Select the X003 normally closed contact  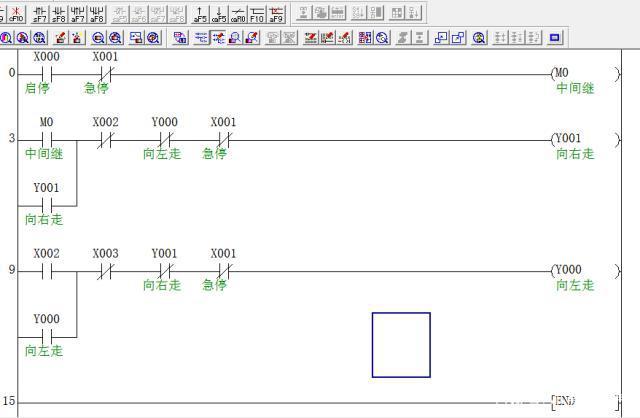tap(105, 271)
